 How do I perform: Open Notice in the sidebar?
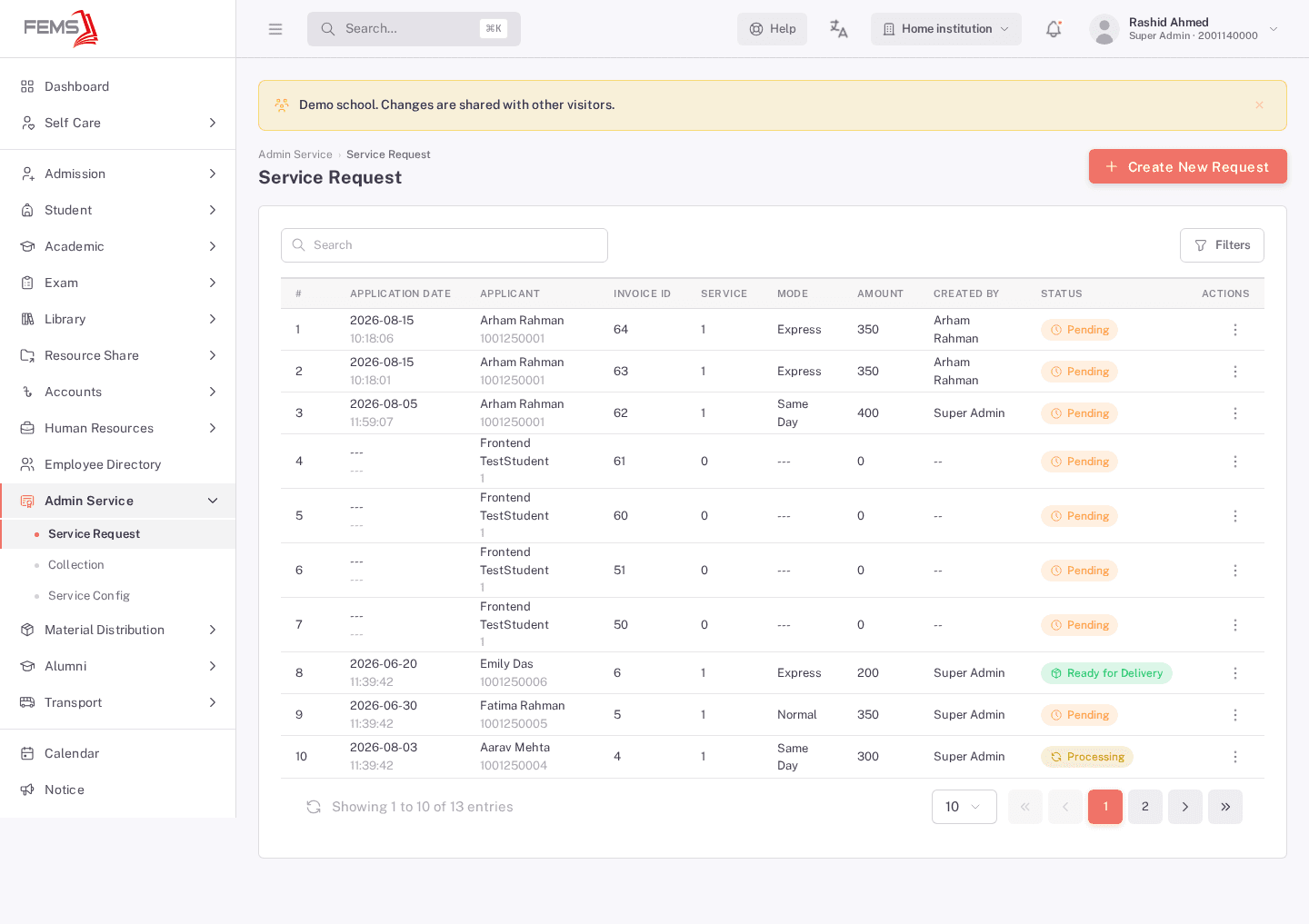click(x=118, y=790)
